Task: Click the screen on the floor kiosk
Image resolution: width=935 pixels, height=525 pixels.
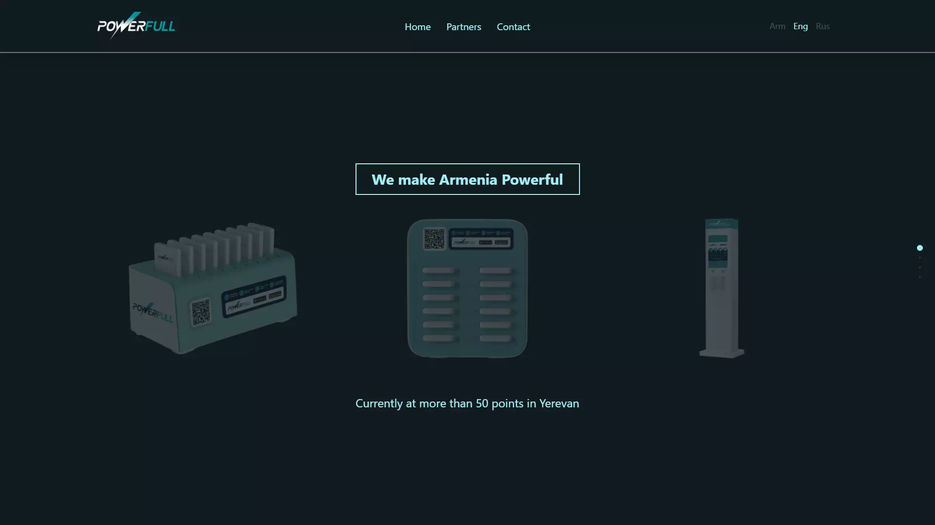Action: [x=719, y=254]
